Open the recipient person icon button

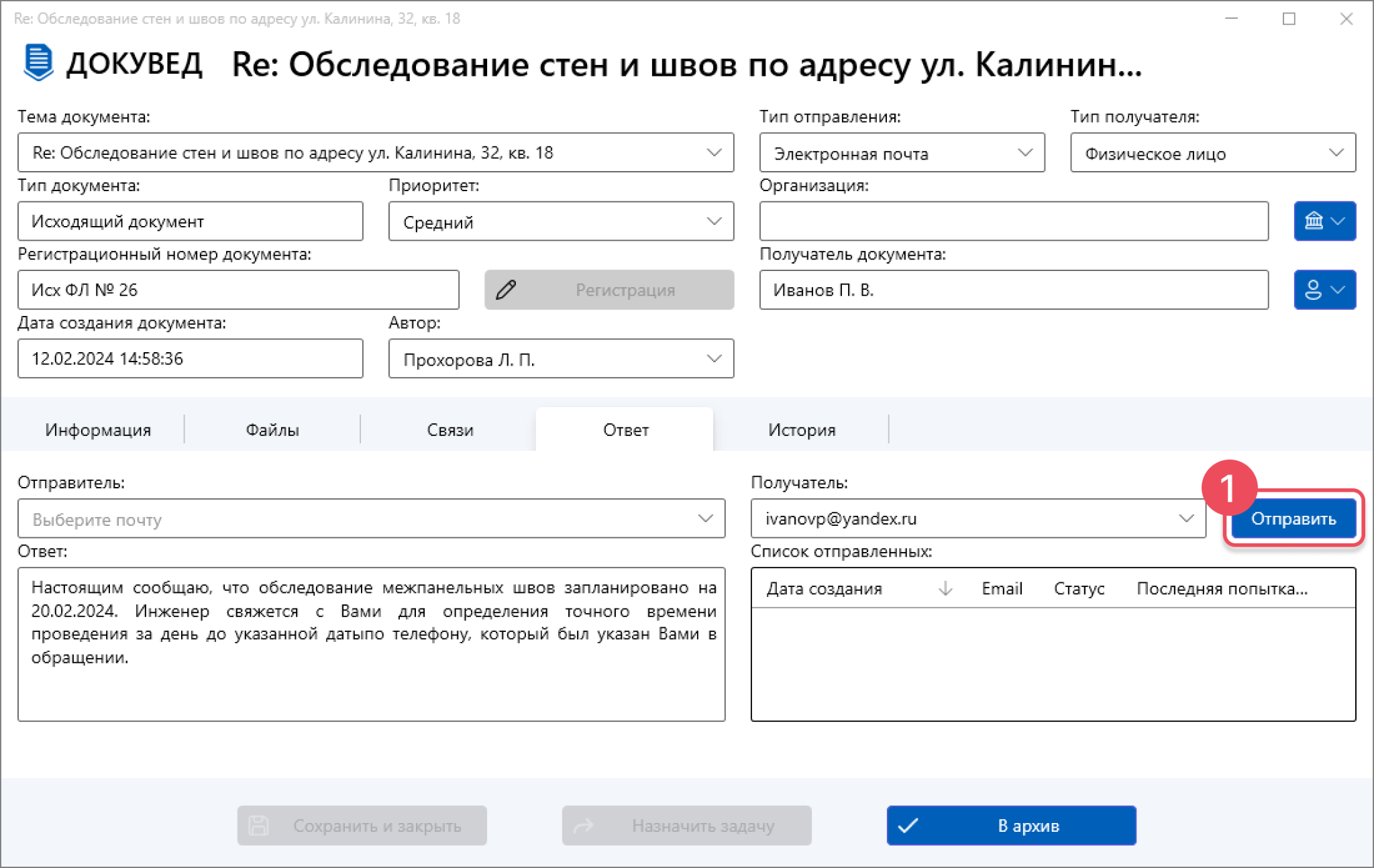point(1324,290)
